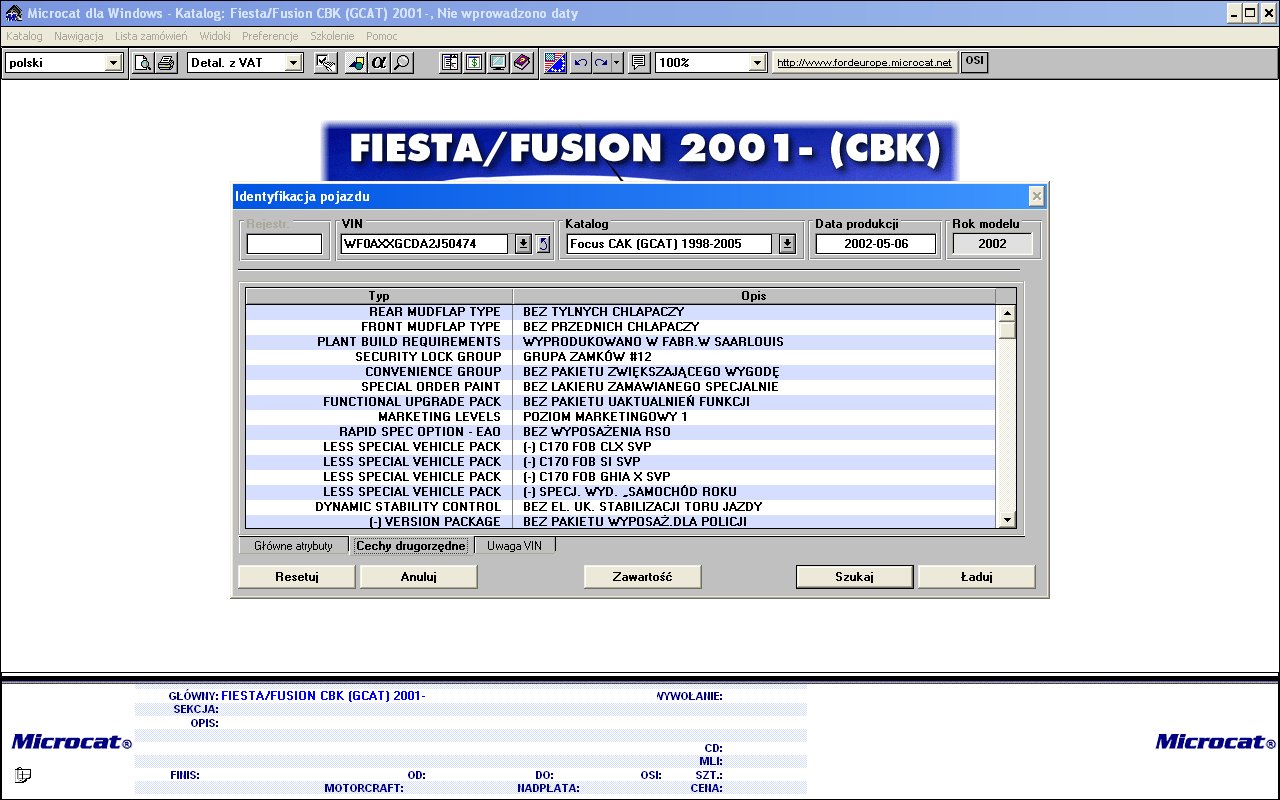Open the 100% zoom dropdown

click(757, 63)
